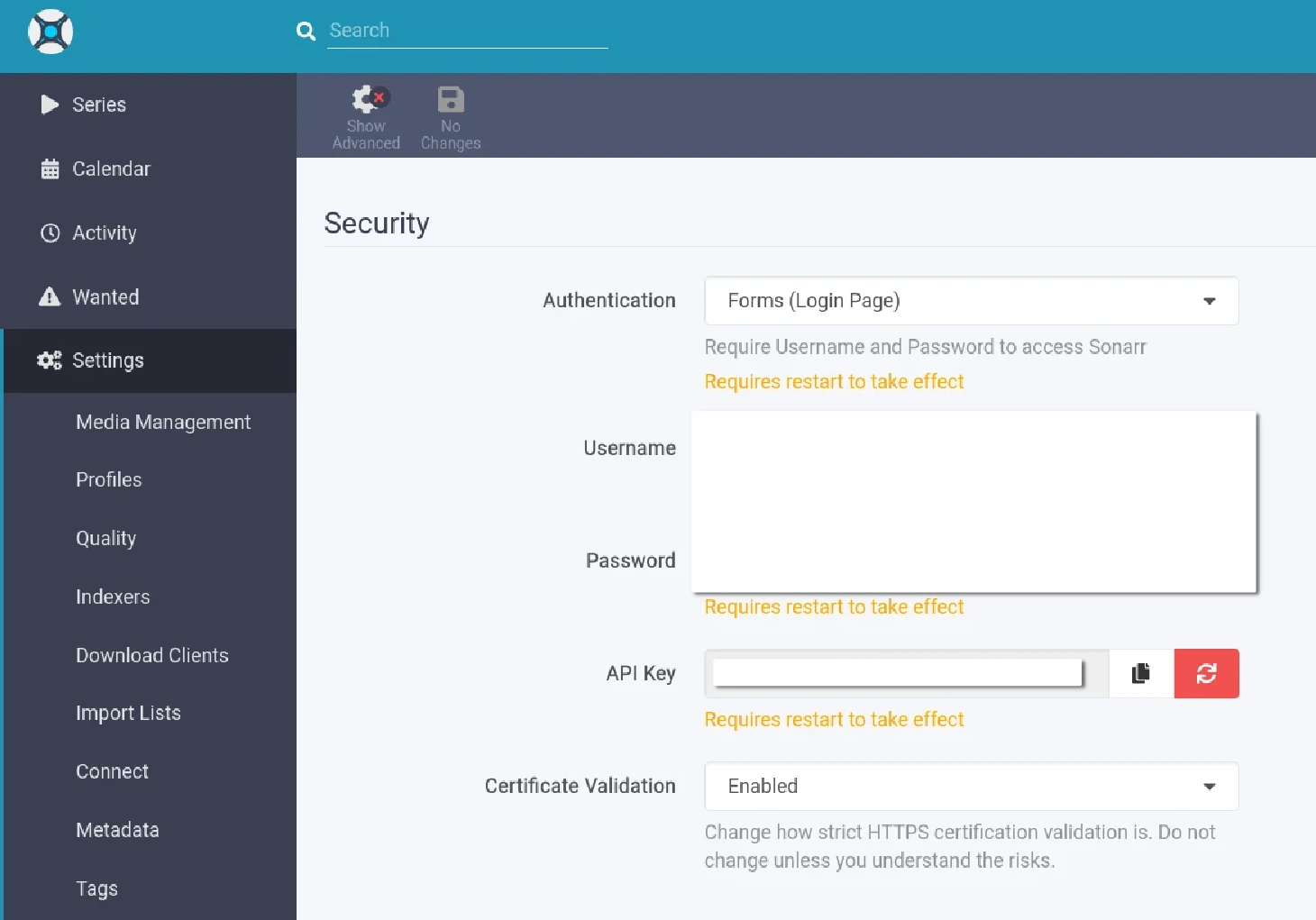Screen dimensions: 1316x920
Task: Go to the Activity page
Action: point(105,232)
